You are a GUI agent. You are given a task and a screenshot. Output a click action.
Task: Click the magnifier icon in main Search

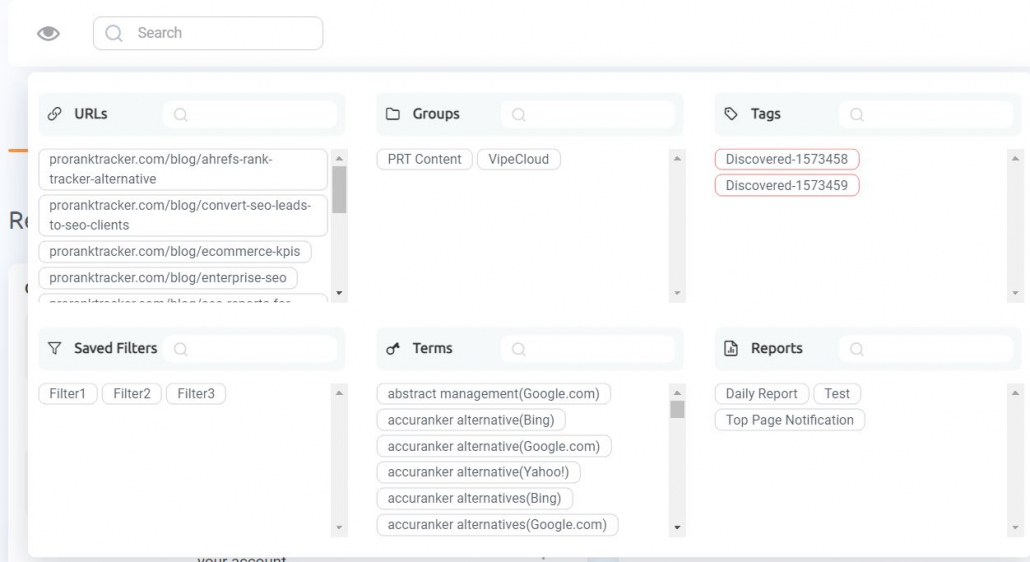click(114, 33)
